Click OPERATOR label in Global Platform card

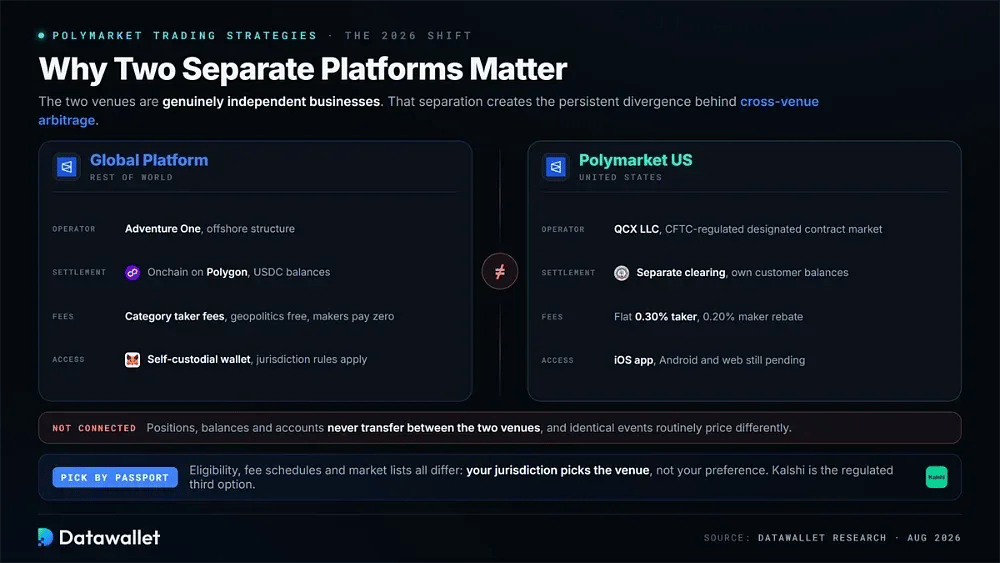tap(74, 229)
